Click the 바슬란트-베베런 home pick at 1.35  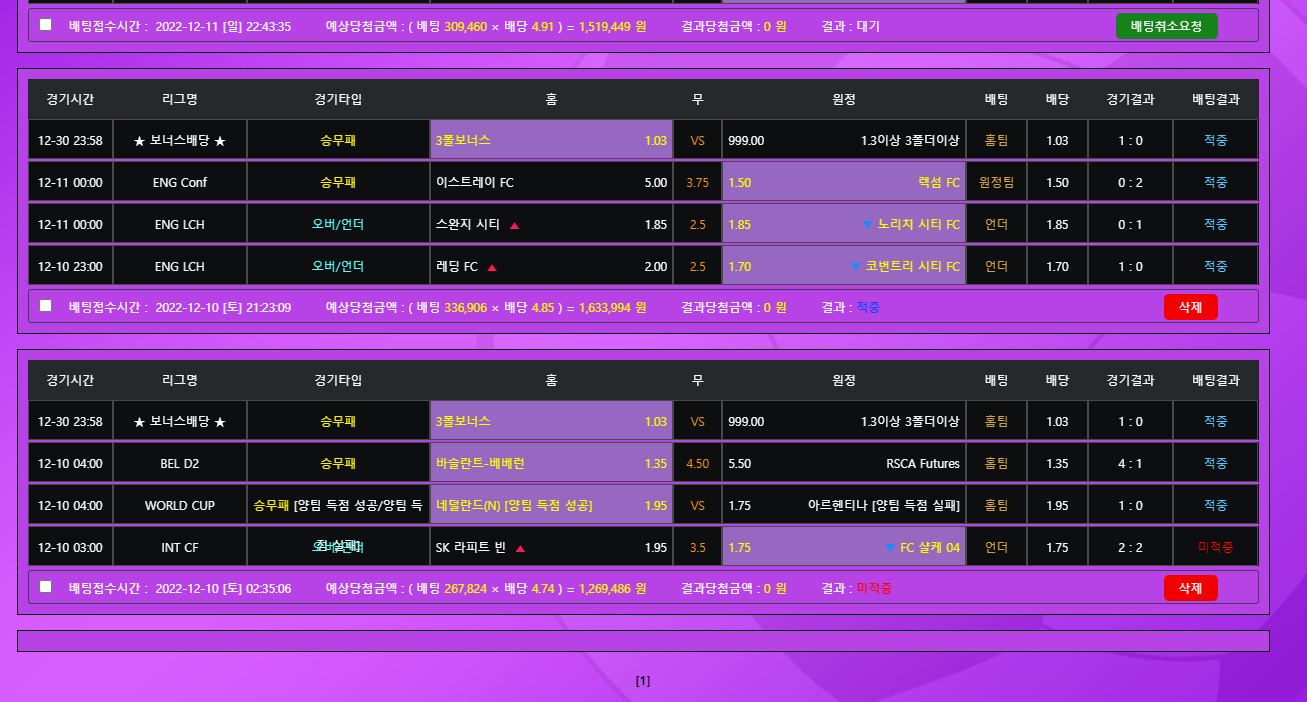[x=551, y=464]
